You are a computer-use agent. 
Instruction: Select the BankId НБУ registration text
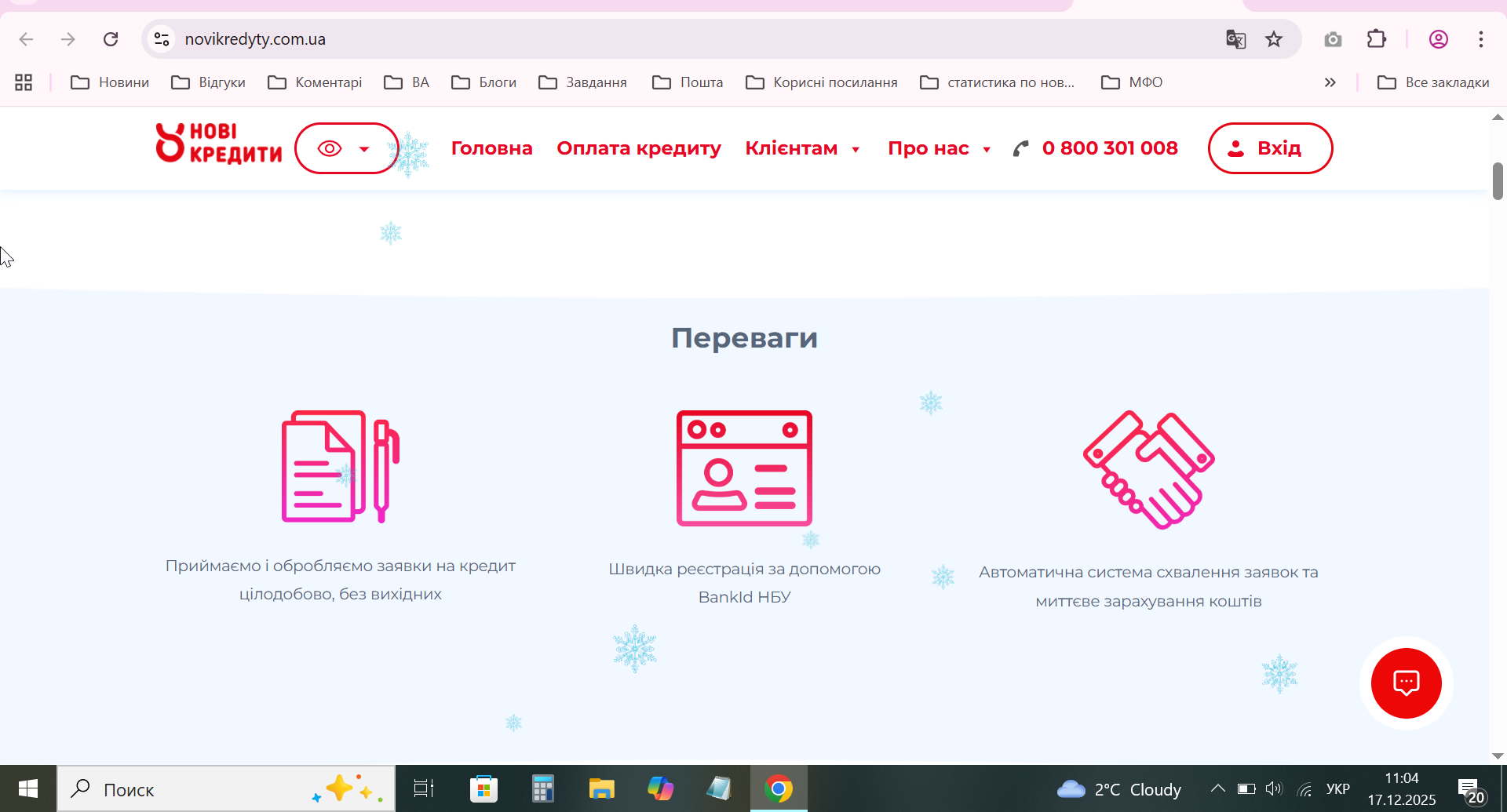point(744,583)
